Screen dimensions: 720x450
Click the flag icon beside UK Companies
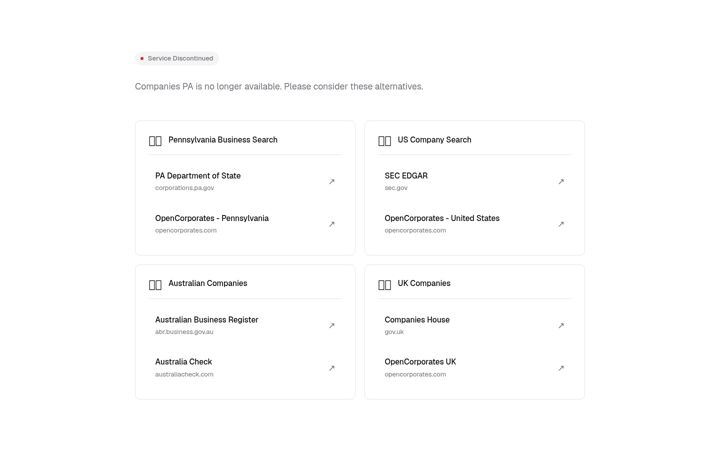[x=384, y=285]
